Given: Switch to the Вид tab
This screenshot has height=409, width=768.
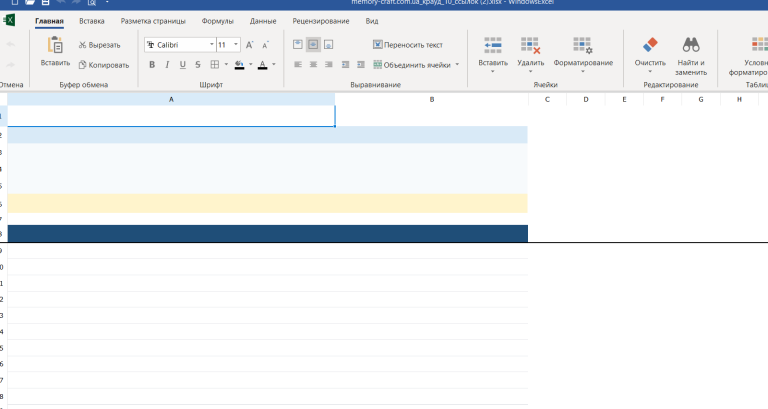Looking at the screenshot, I should pos(372,21).
